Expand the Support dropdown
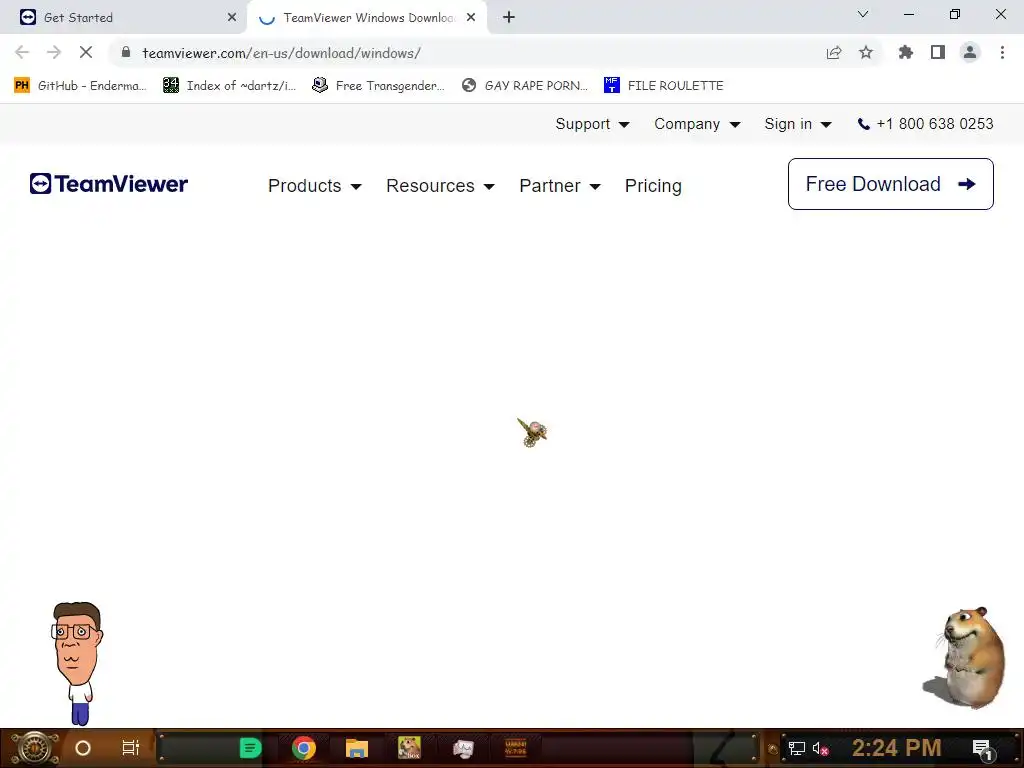This screenshot has width=1024, height=768. [x=592, y=124]
